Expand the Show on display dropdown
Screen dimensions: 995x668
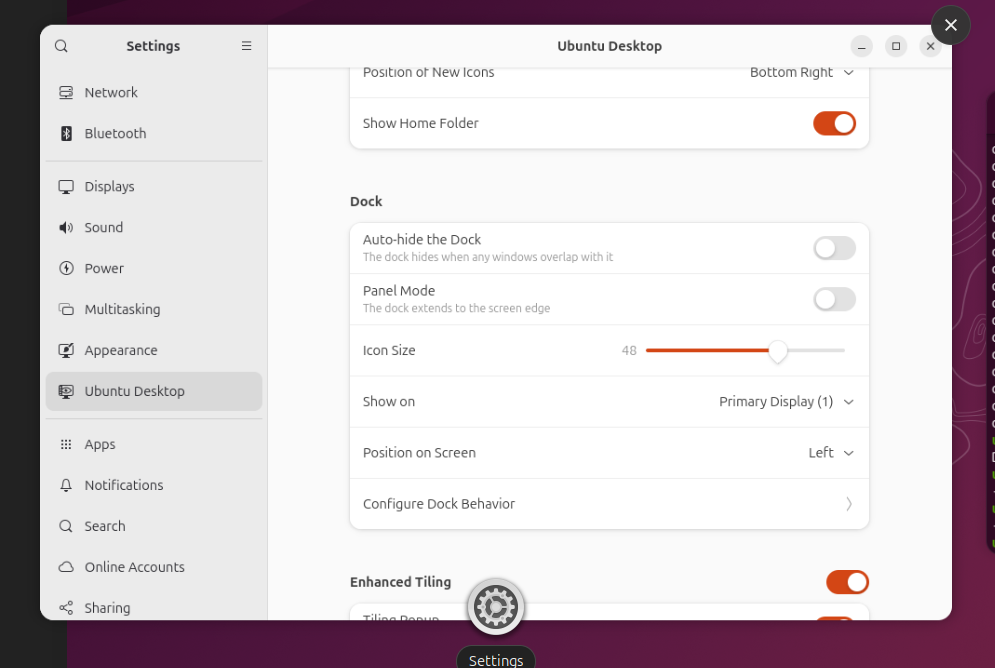tap(786, 402)
